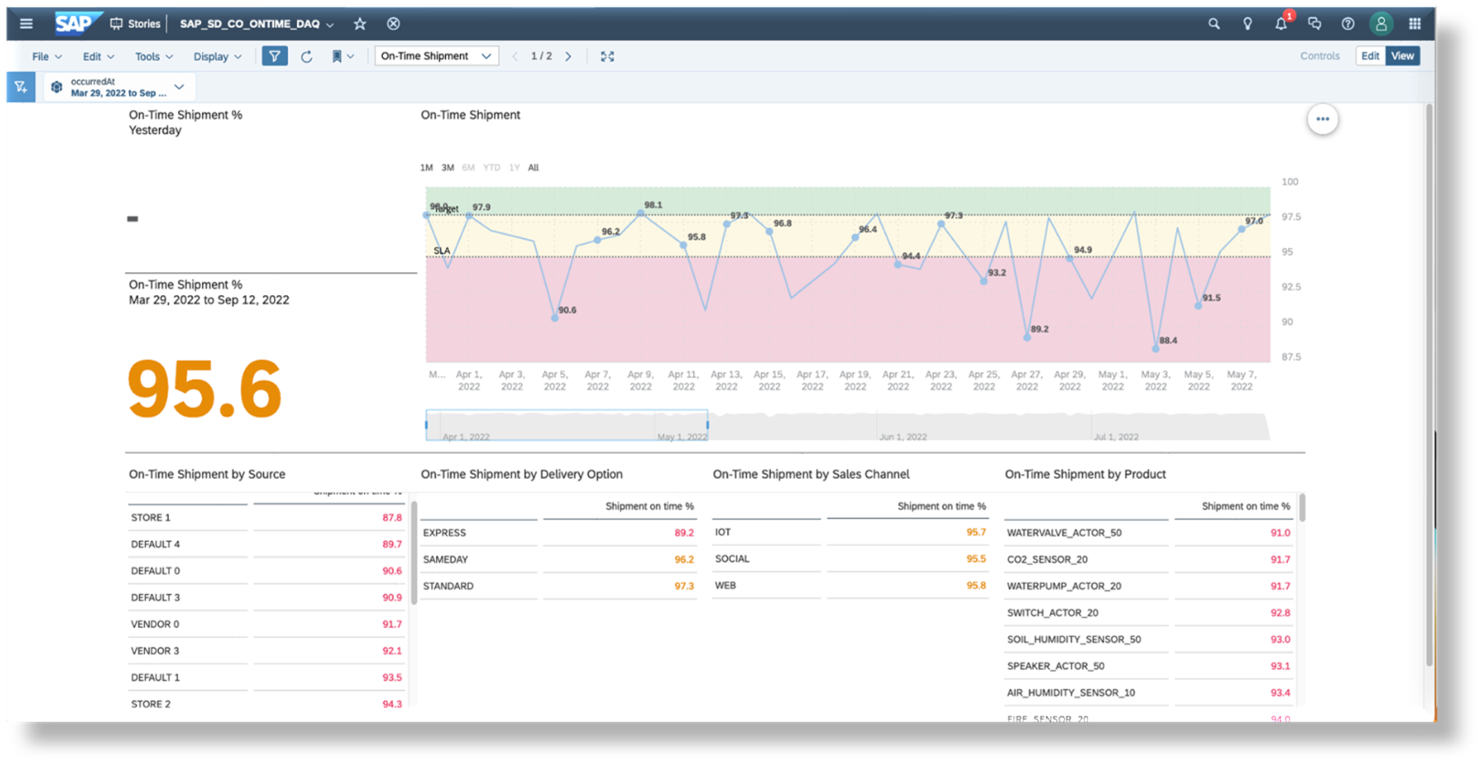Viewport: 1484px width, 770px height.
Task: Select VENDOR 0 source row
Action: [x=266, y=624]
